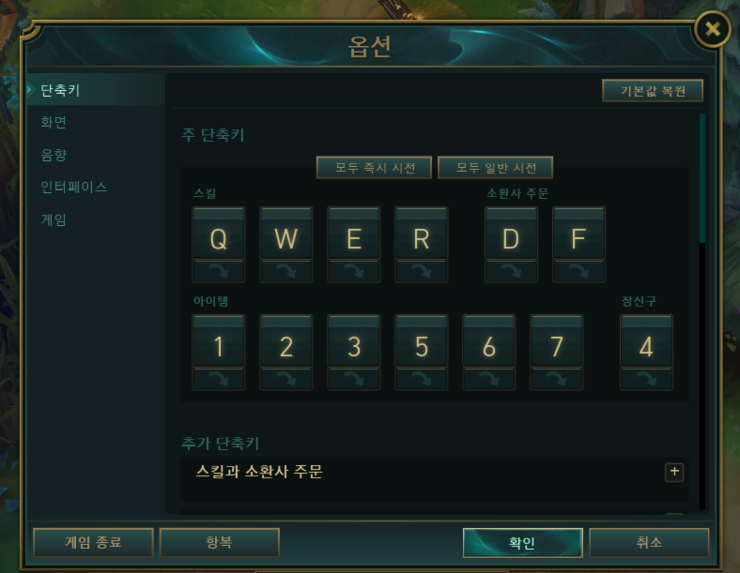Click the cast arrow under trinket key 4

646,379
